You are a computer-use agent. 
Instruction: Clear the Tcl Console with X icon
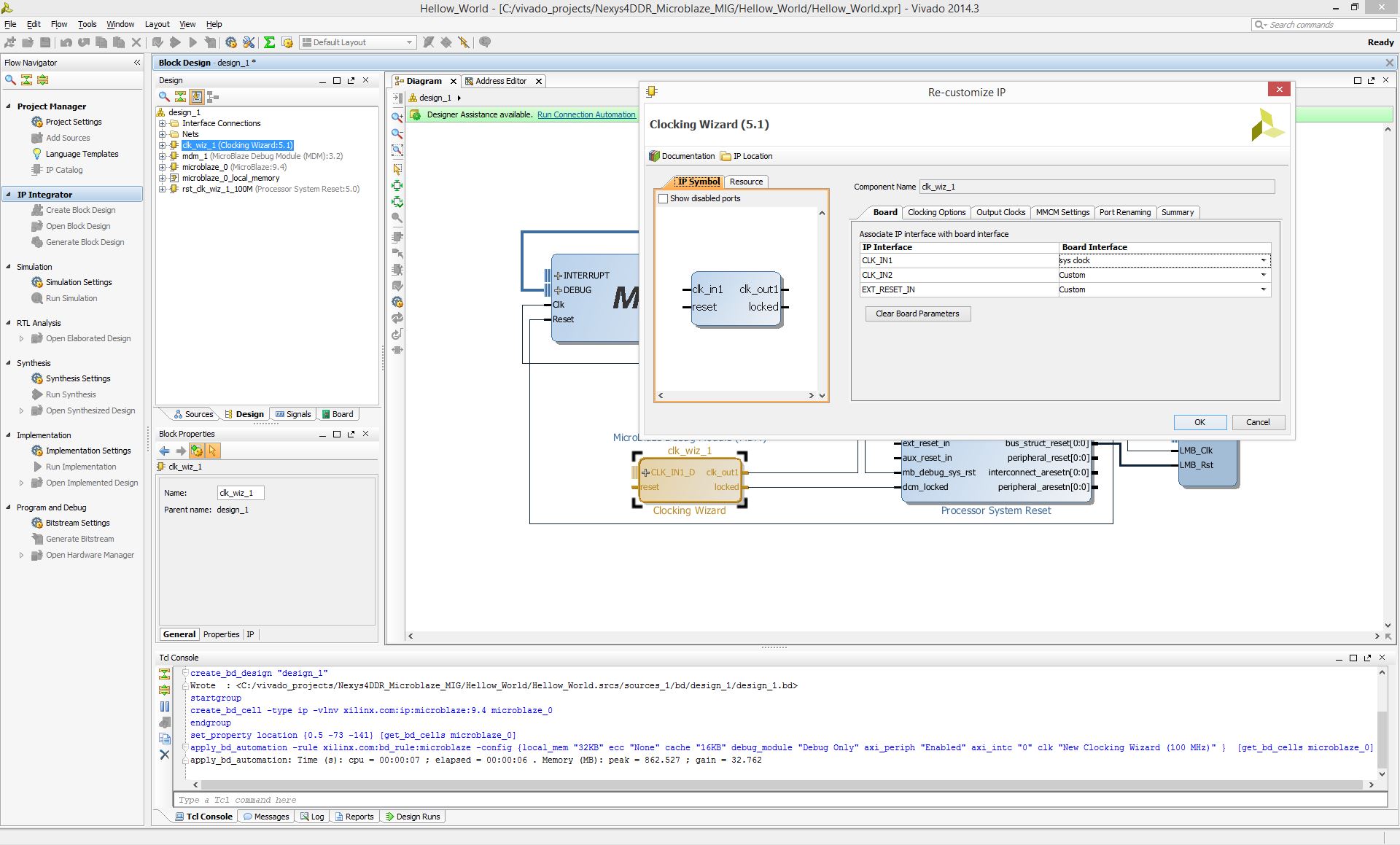(x=165, y=755)
